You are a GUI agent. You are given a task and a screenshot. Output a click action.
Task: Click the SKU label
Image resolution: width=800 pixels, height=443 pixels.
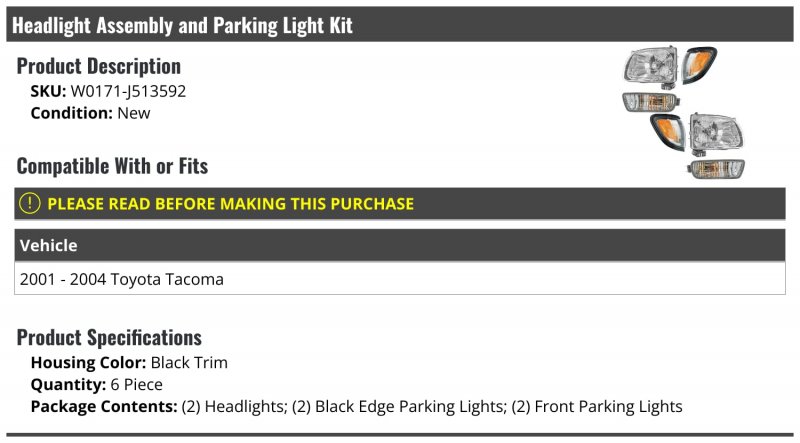(48, 91)
